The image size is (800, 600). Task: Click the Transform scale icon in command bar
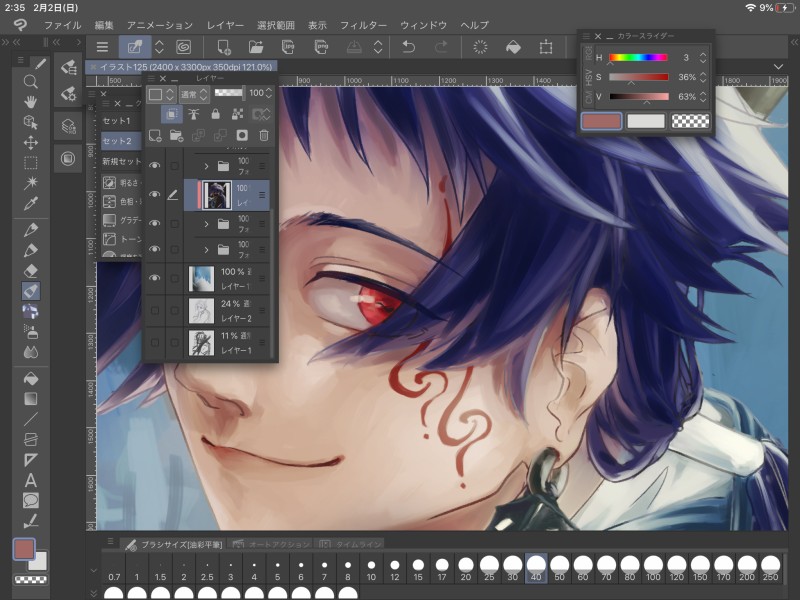click(x=546, y=47)
